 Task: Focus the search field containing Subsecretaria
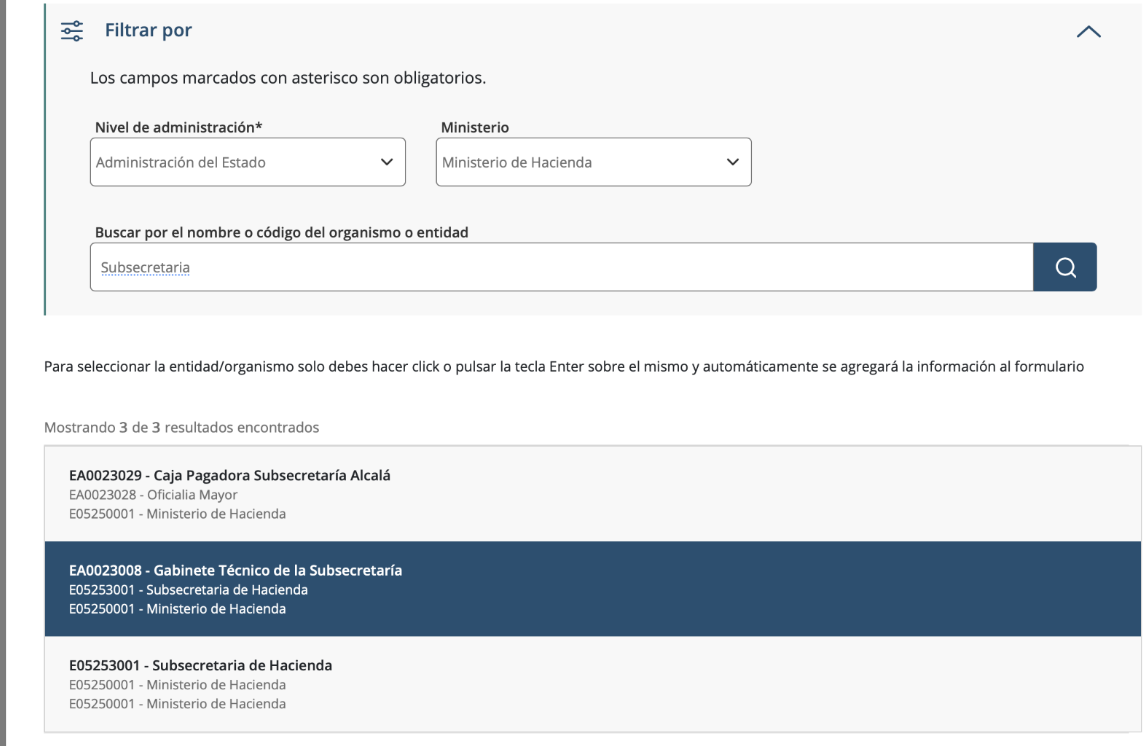[560, 267]
